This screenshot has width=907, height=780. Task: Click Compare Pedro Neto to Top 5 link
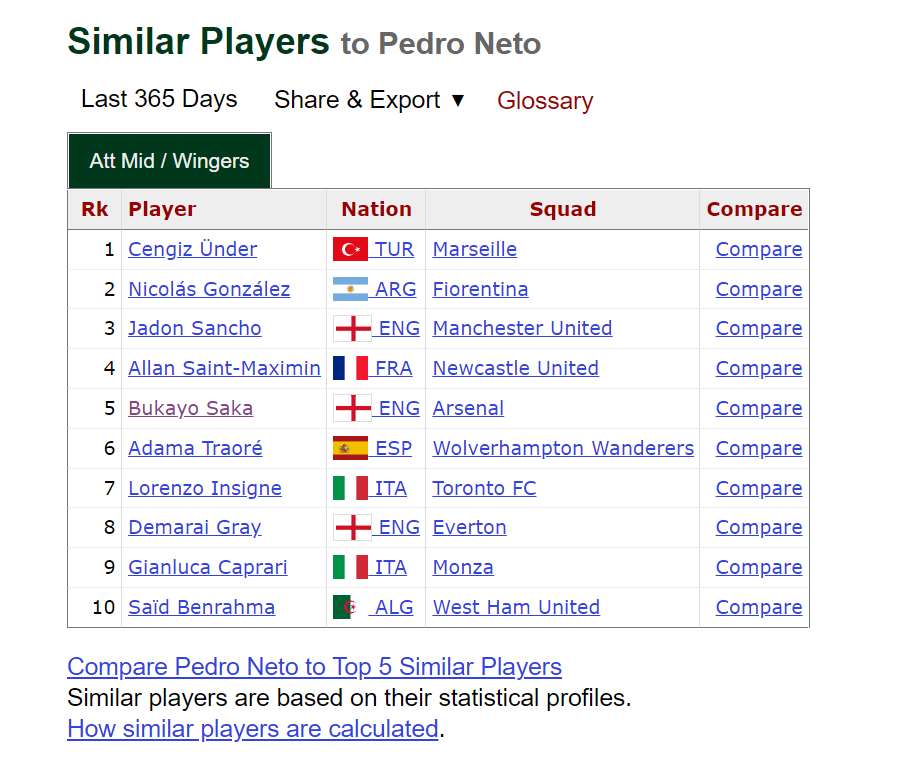[314, 667]
